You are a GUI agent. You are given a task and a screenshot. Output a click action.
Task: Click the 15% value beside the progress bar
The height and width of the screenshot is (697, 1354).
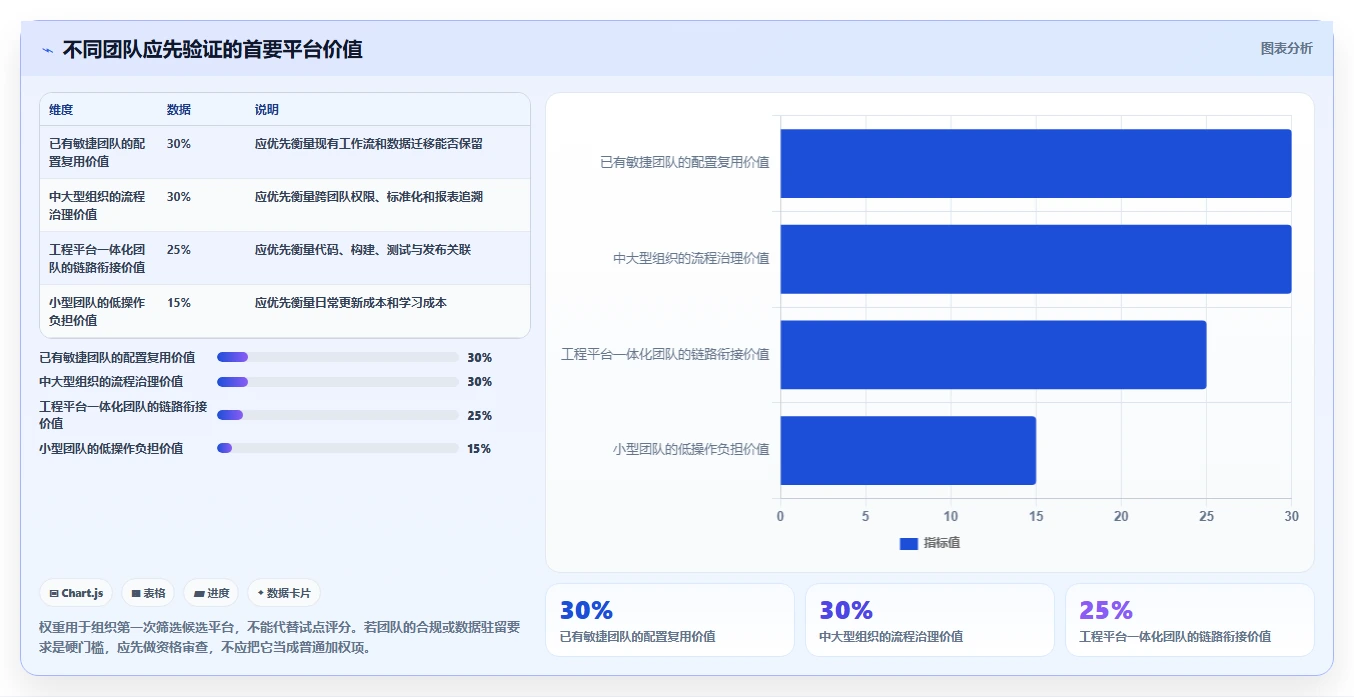pos(479,448)
